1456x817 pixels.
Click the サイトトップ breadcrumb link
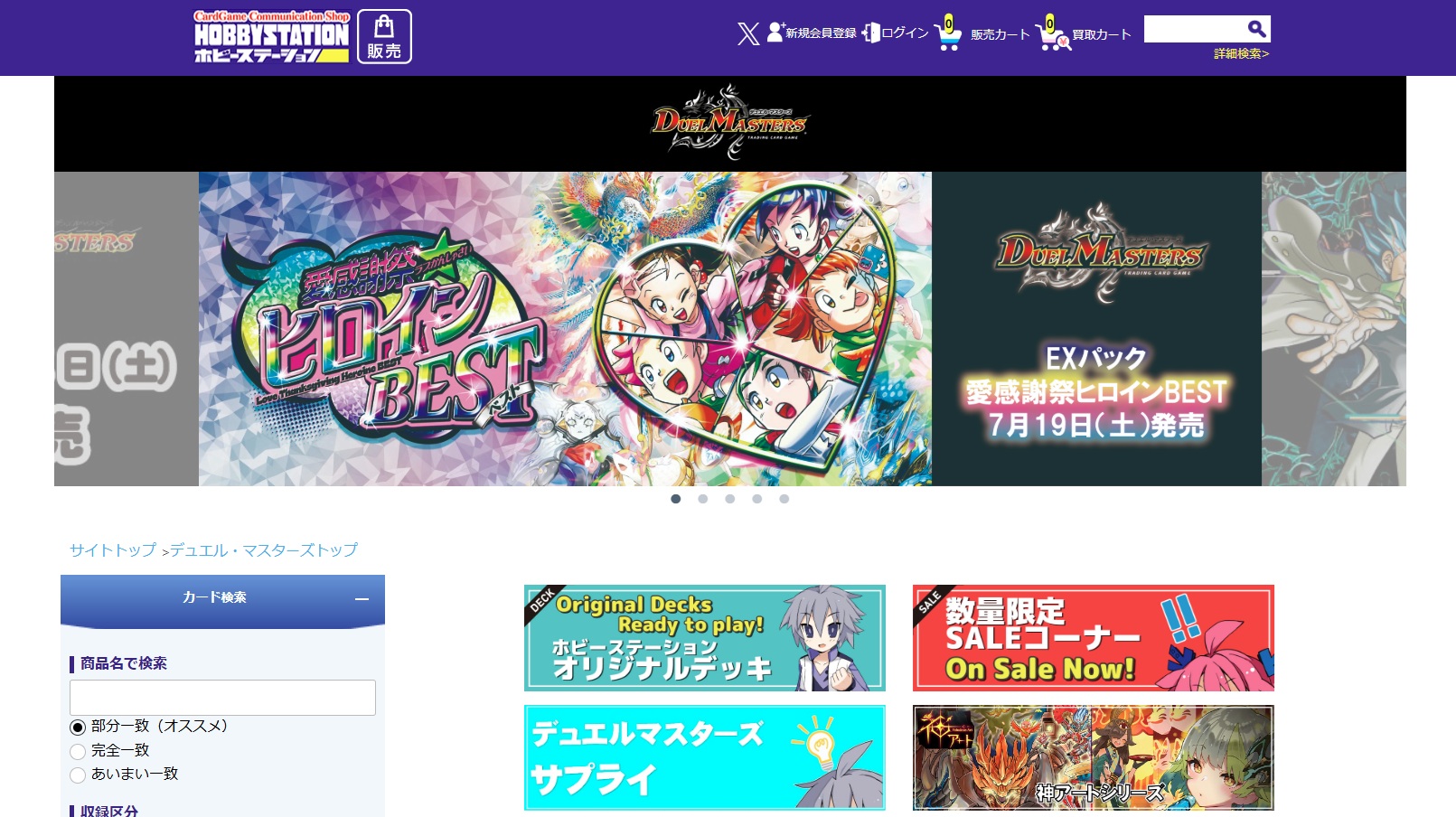[x=113, y=550]
